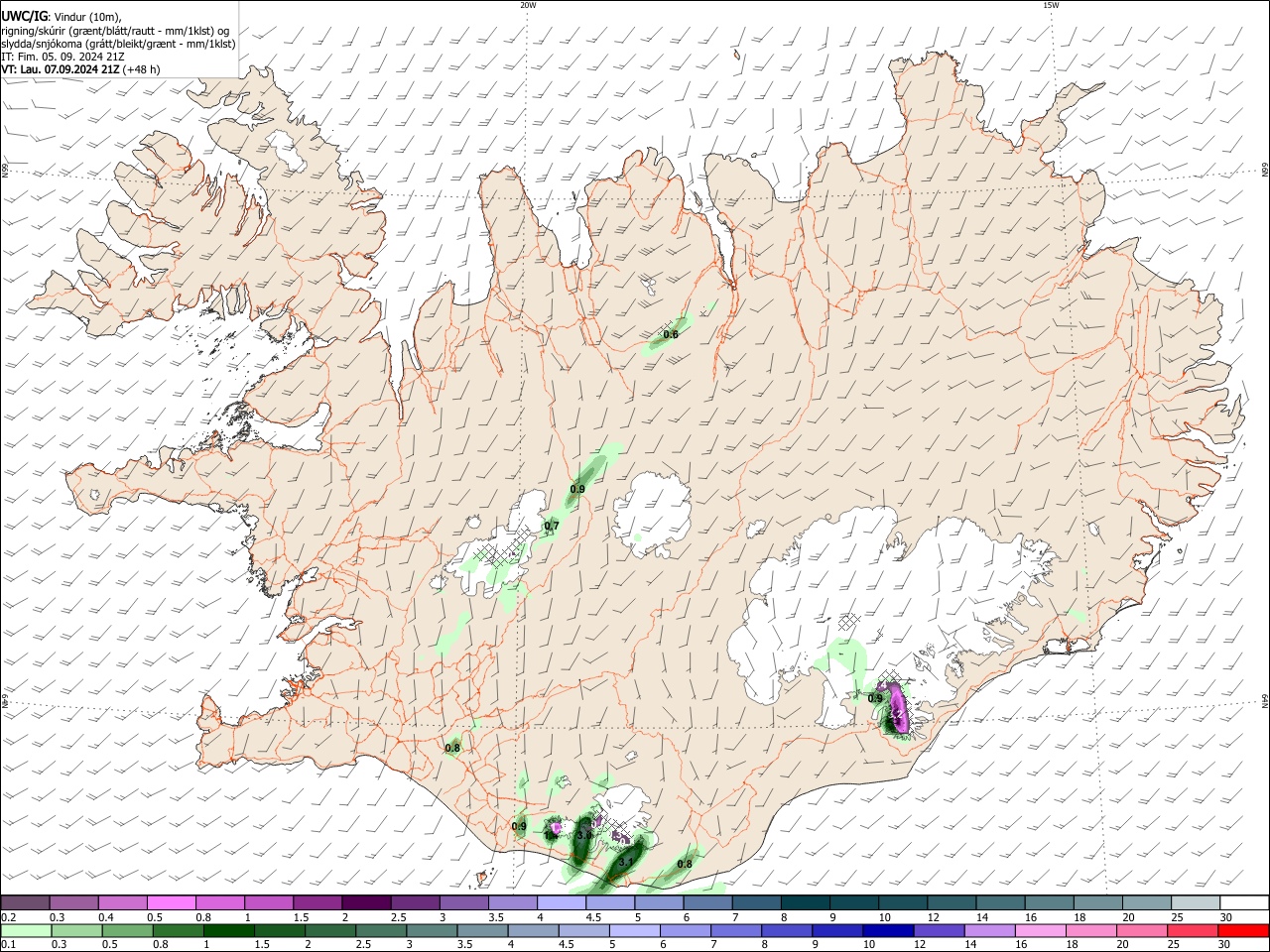Click the deep navy 10–12 rain legend swatch
The image size is (1270, 952).
coord(887,930)
